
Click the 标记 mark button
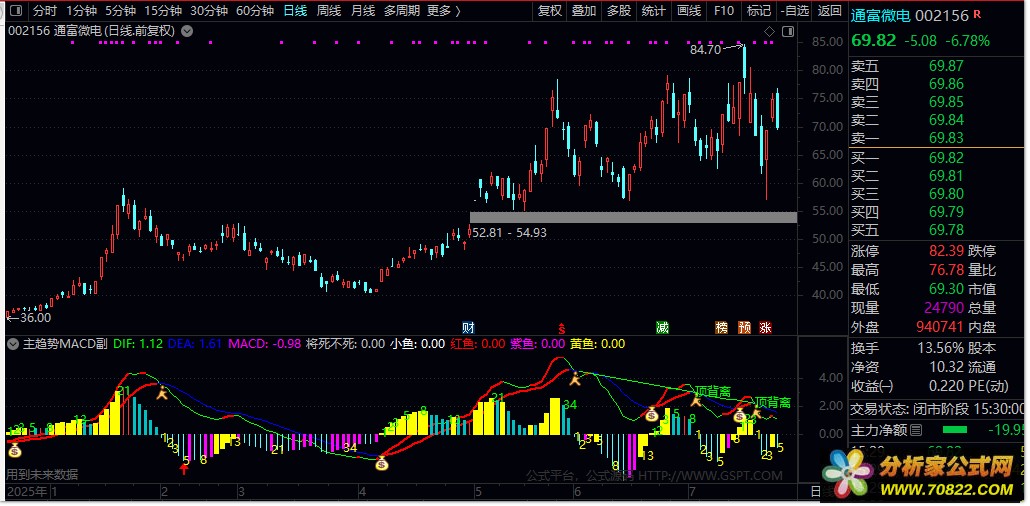[759, 11]
